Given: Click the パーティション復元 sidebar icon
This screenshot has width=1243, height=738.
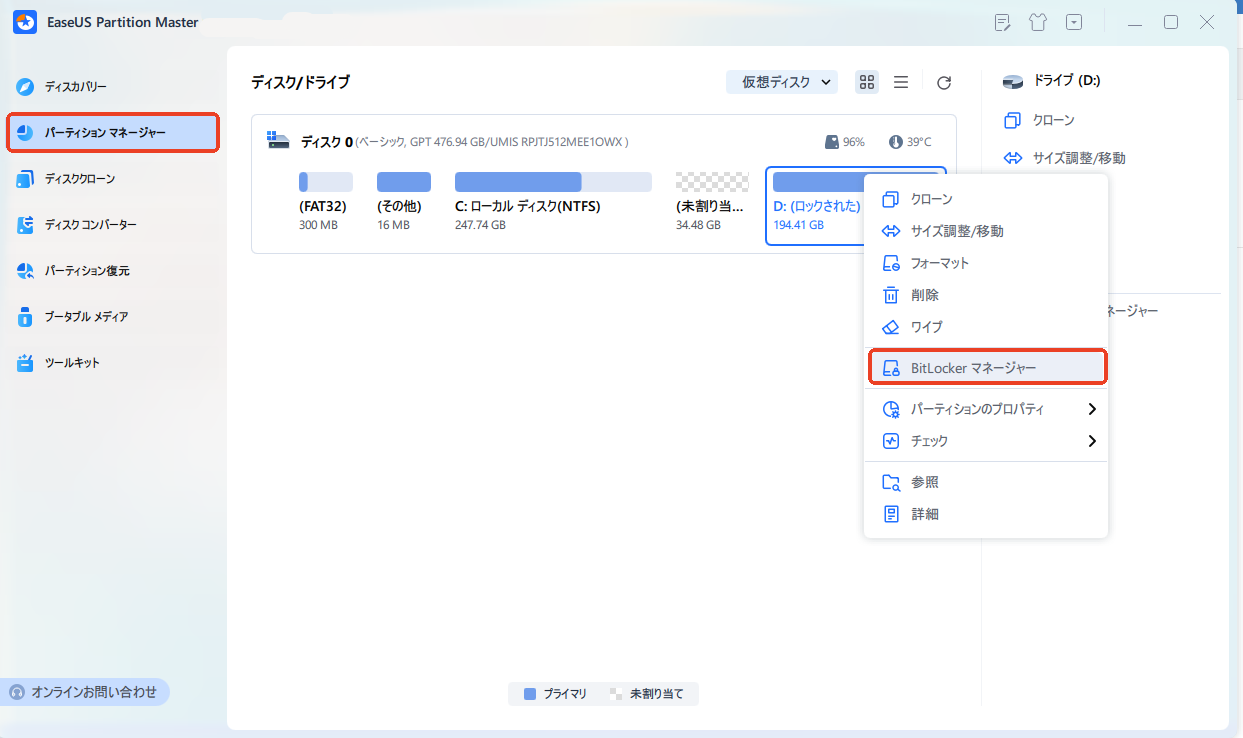Looking at the screenshot, I should [x=26, y=271].
